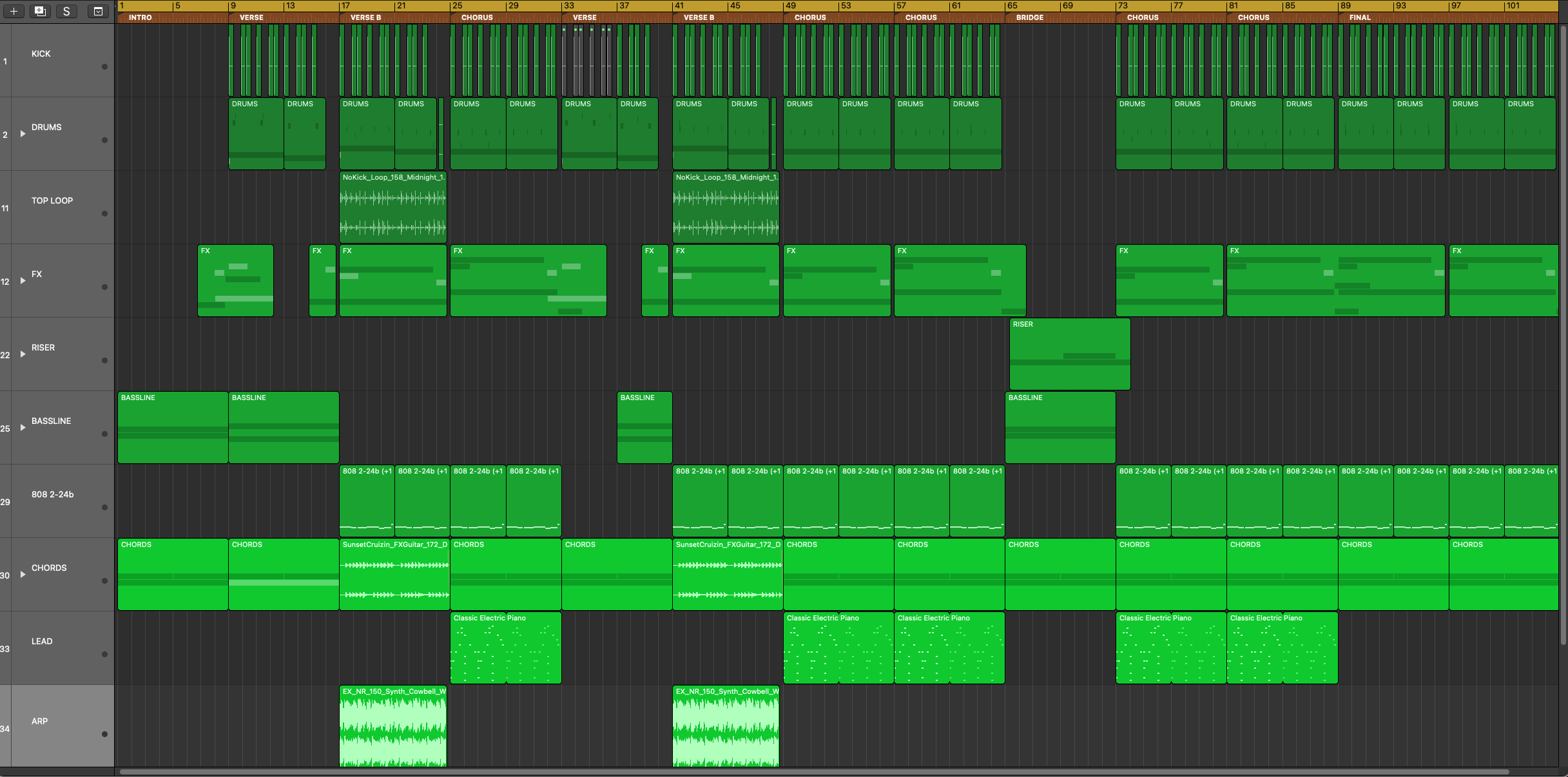Click the BASSLINE track status dot
The image size is (1568, 777).
[104, 434]
